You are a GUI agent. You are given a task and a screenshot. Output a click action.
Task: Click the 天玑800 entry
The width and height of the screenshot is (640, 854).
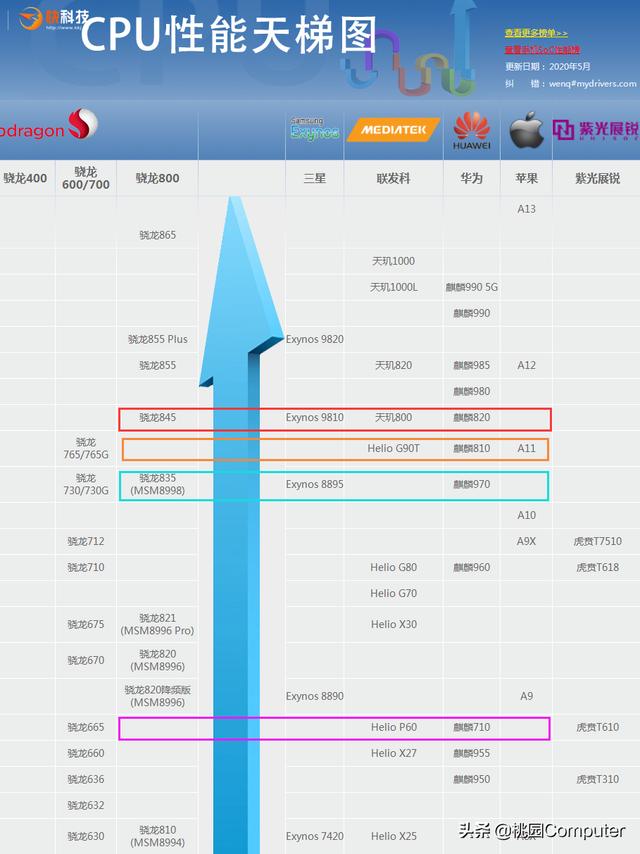(x=393, y=417)
